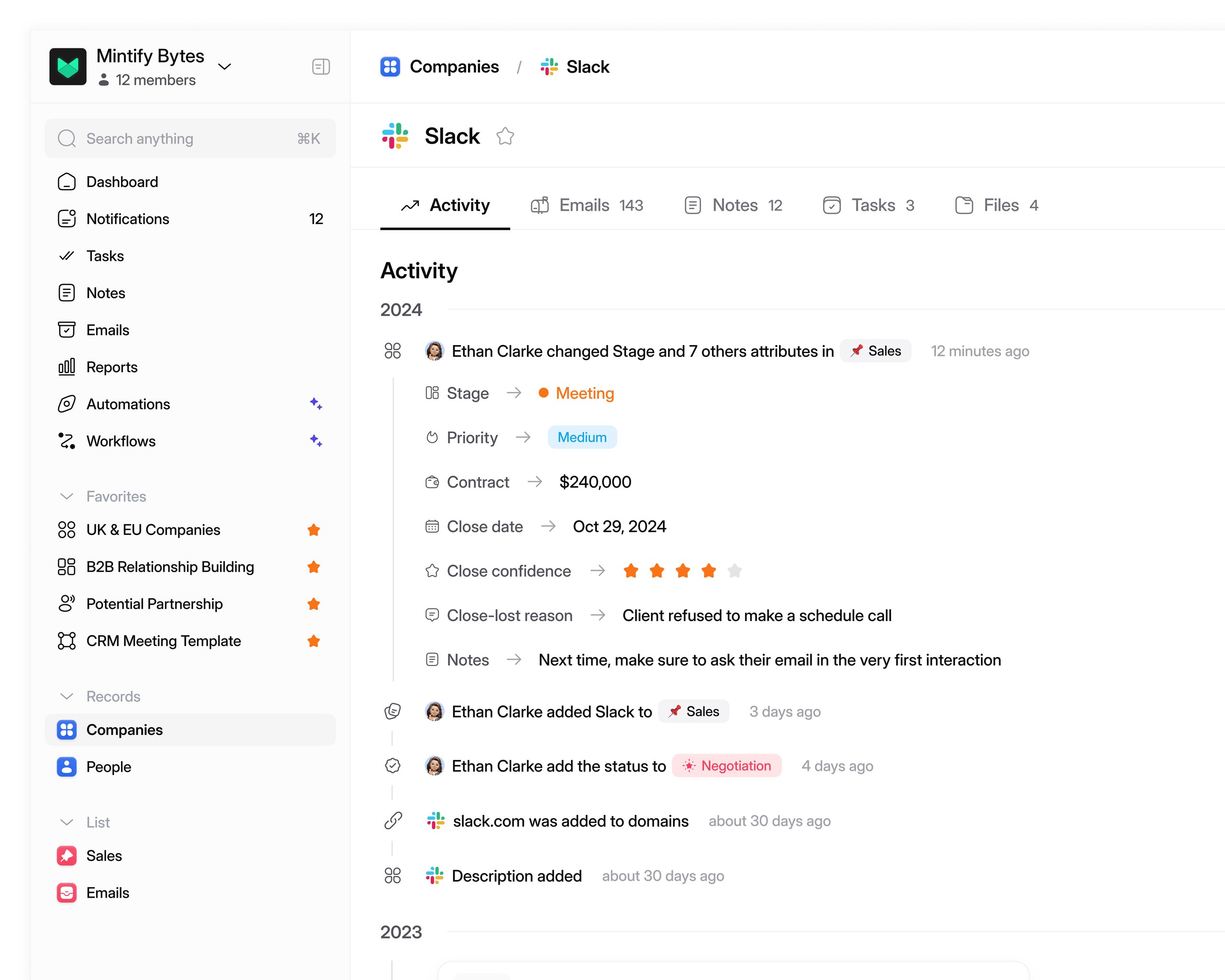Switch to the Activity tab
The image size is (1225, 980).
[445, 205]
